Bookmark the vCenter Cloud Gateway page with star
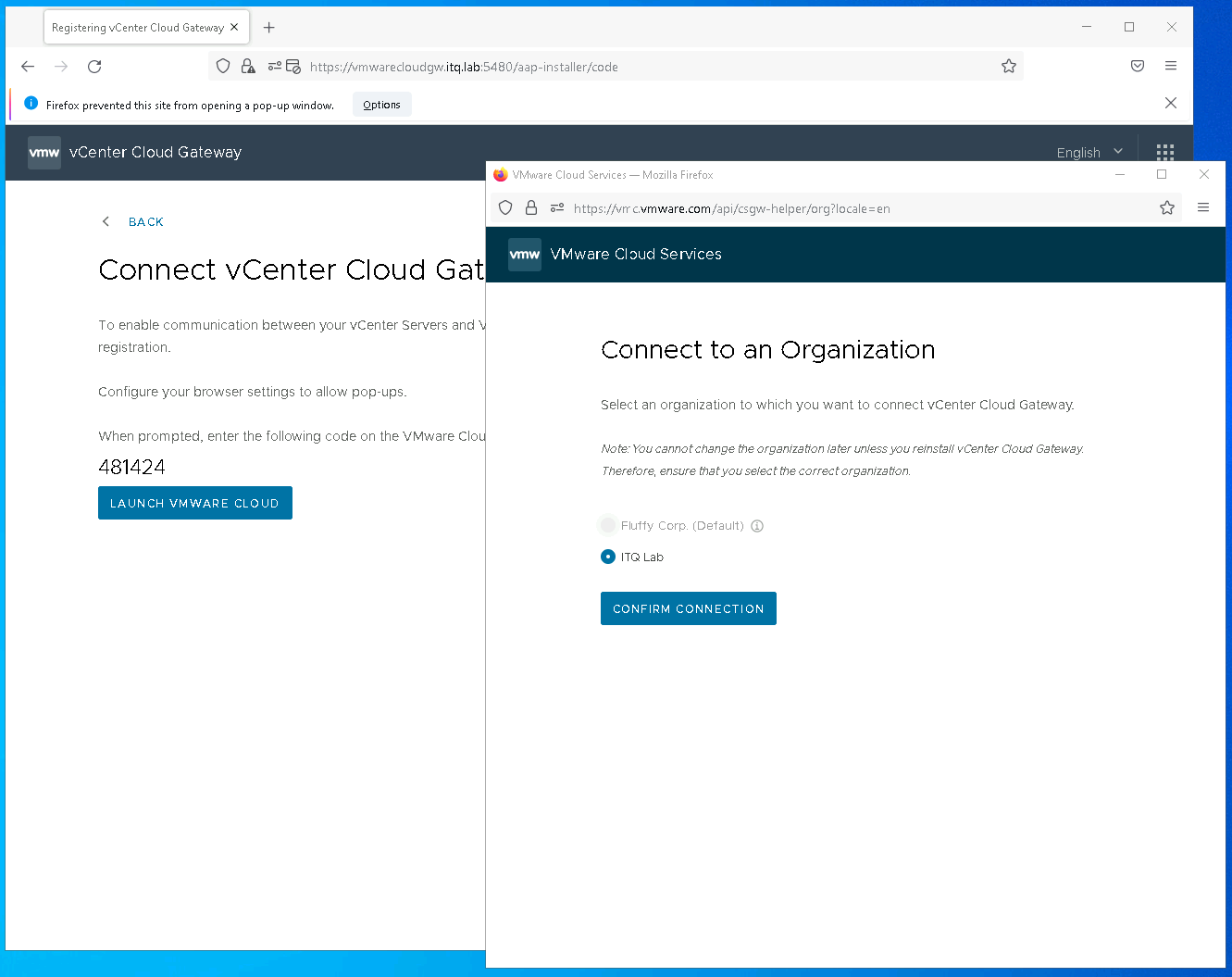Viewport: 1232px width, 977px height. pos(1009,67)
